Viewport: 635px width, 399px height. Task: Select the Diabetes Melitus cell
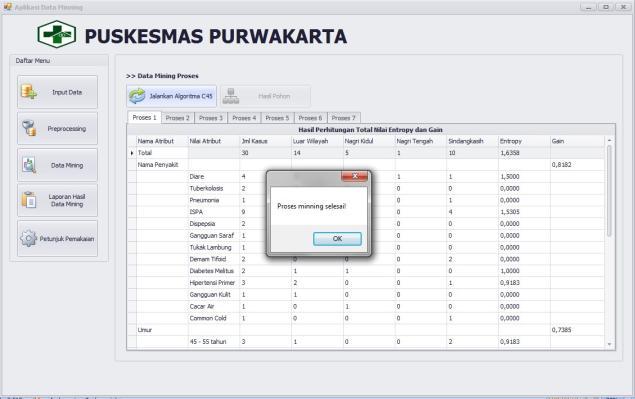[214, 271]
